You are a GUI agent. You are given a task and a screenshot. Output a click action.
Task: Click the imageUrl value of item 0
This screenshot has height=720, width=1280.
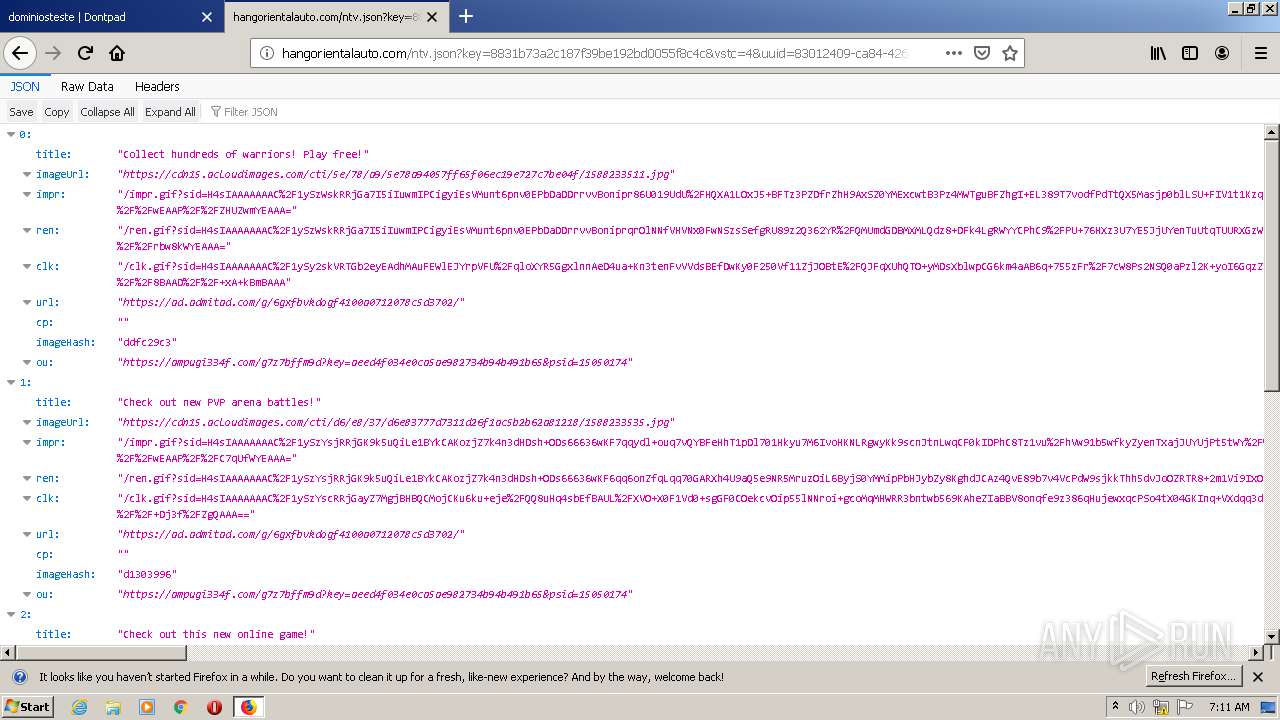(396, 174)
